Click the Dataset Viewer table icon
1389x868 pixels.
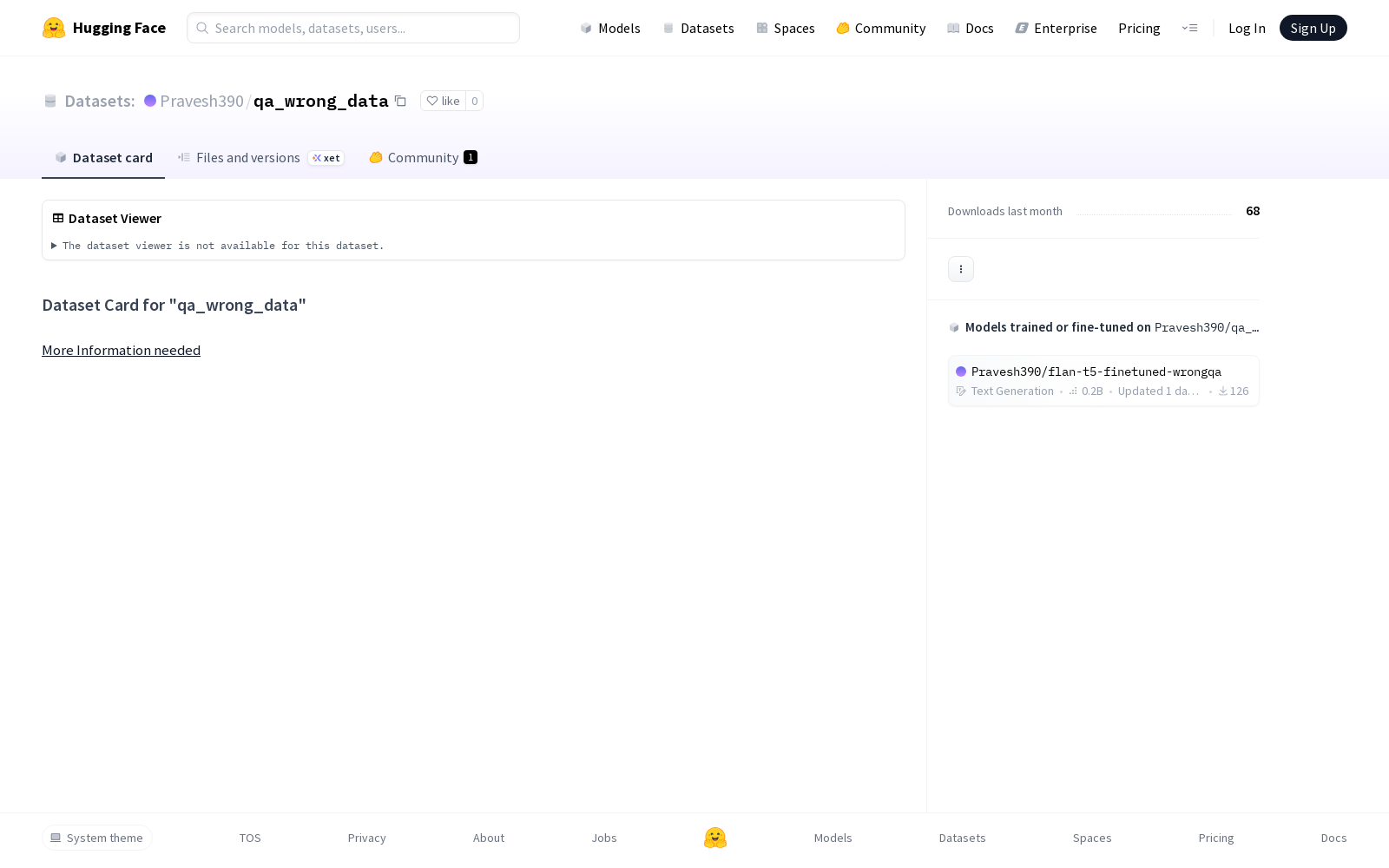pyautogui.click(x=58, y=218)
